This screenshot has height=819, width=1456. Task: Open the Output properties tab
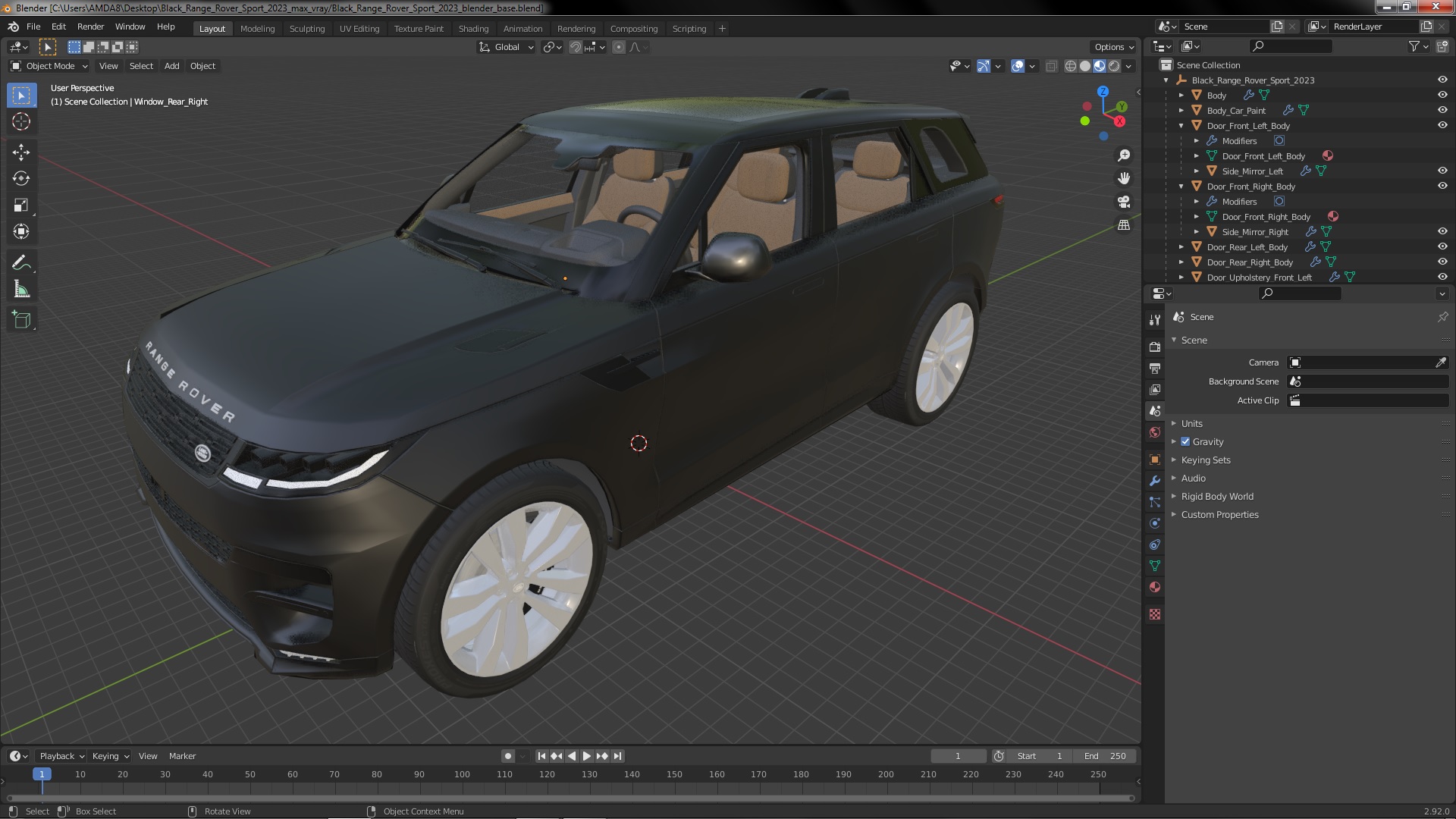pos(1154,368)
